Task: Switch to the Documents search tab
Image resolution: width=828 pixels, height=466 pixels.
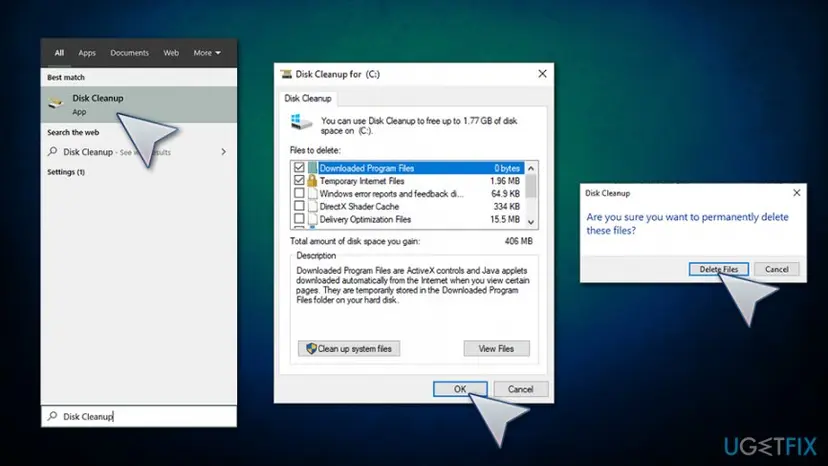Action: 129,53
